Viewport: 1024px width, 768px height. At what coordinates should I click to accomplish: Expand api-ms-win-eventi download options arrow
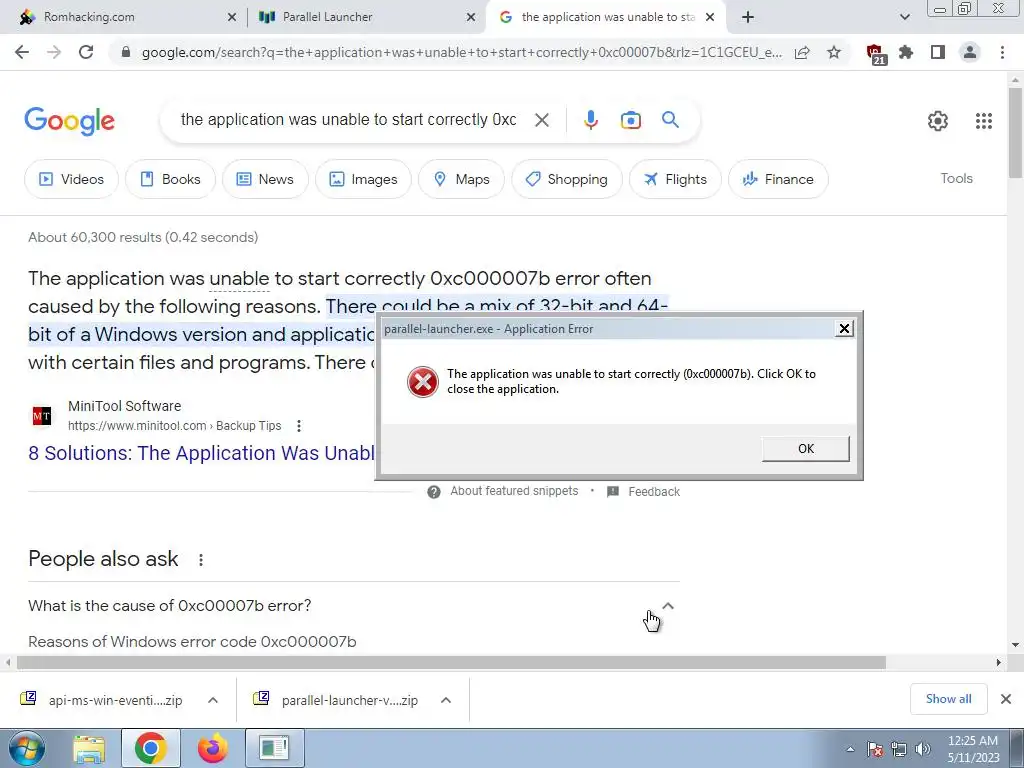[212, 700]
